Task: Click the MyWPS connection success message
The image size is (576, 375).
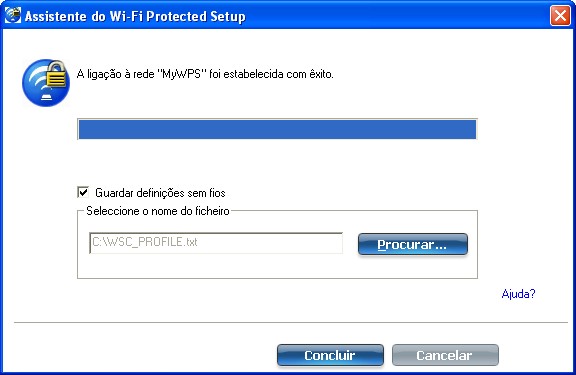Action: [205, 74]
